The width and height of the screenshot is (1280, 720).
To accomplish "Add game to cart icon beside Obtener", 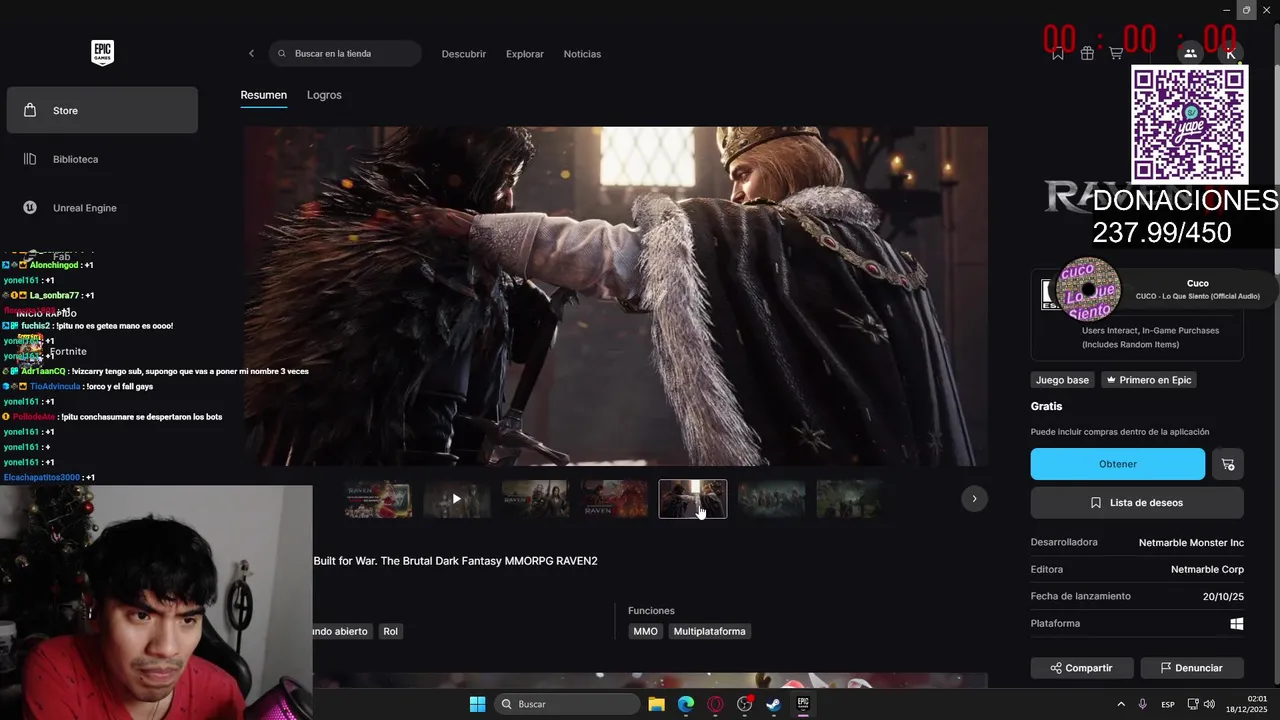I will coord(1228,464).
